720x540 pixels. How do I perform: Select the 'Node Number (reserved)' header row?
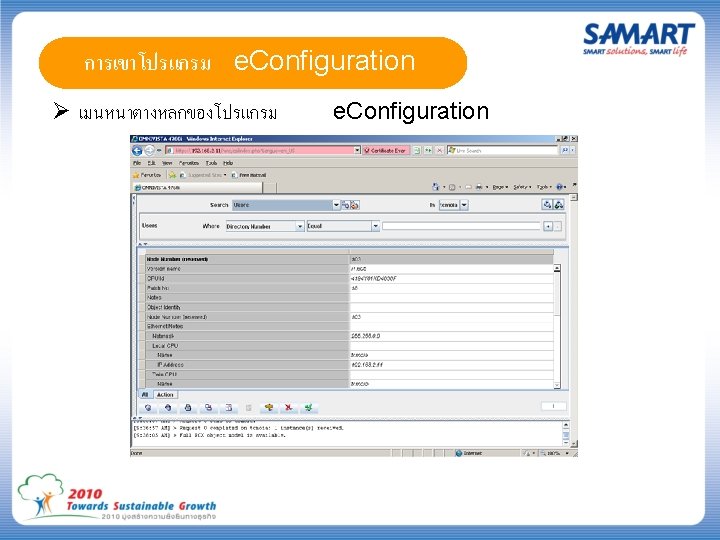click(349, 259)
